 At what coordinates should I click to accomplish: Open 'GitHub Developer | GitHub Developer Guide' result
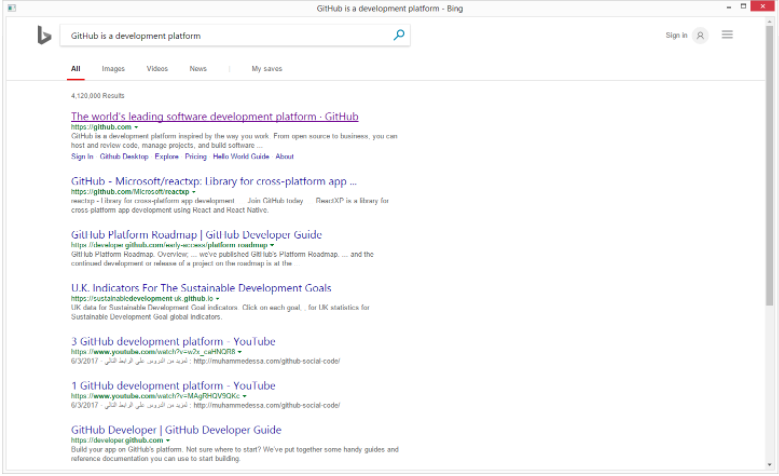click(x=176, y=430)
